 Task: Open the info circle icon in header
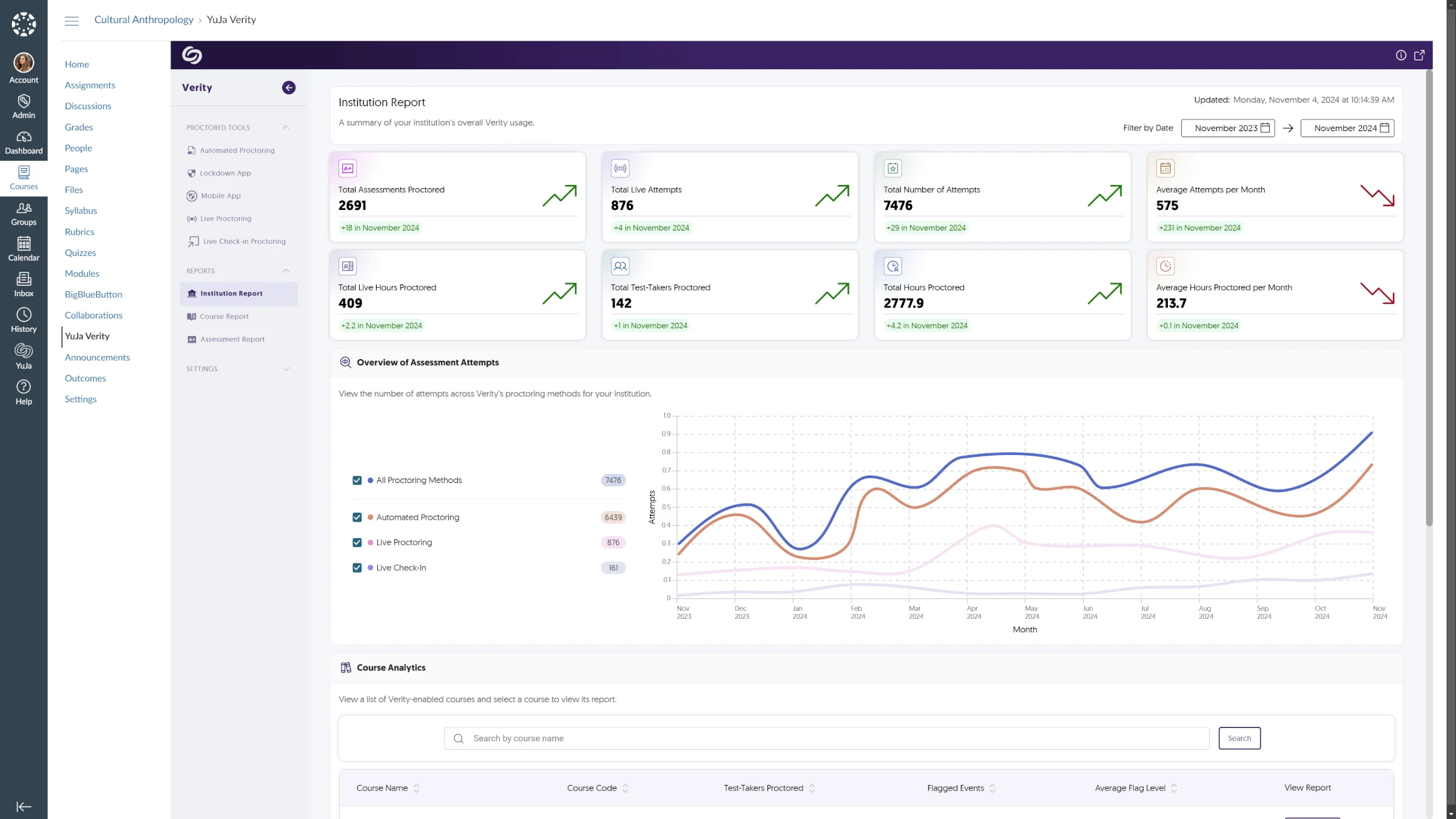[x=1401, y=55]
